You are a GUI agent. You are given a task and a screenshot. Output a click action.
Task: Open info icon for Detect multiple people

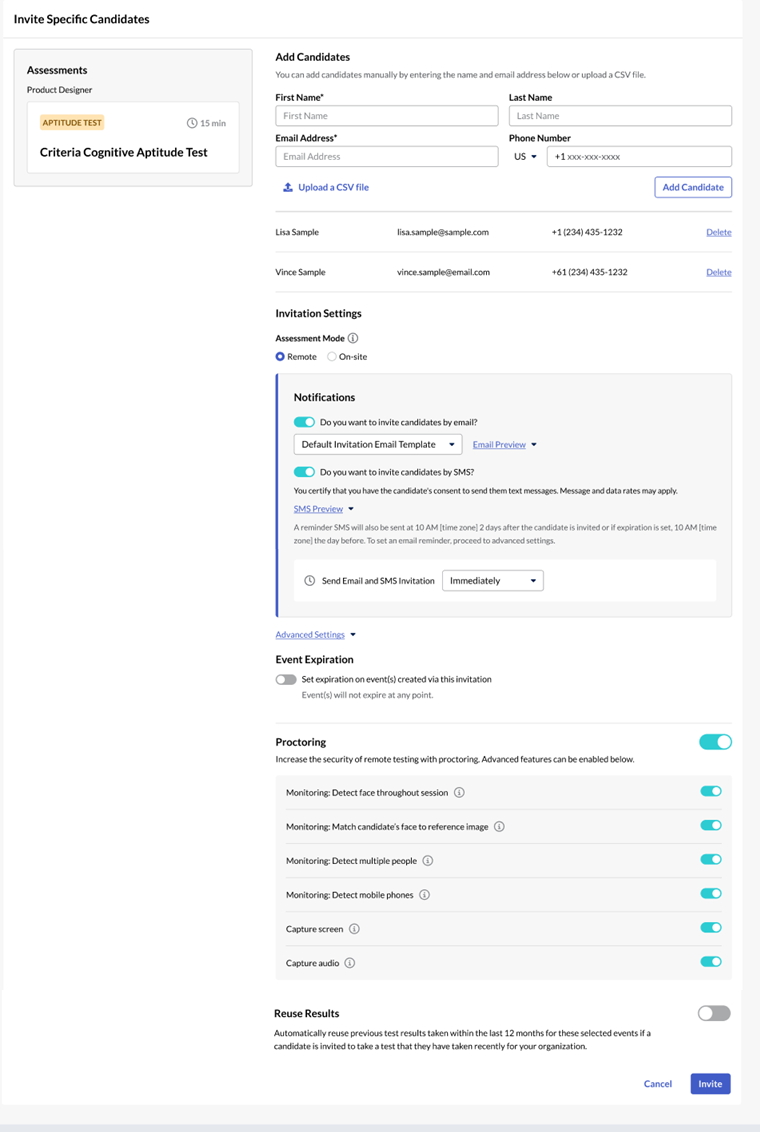coord(427,861)
